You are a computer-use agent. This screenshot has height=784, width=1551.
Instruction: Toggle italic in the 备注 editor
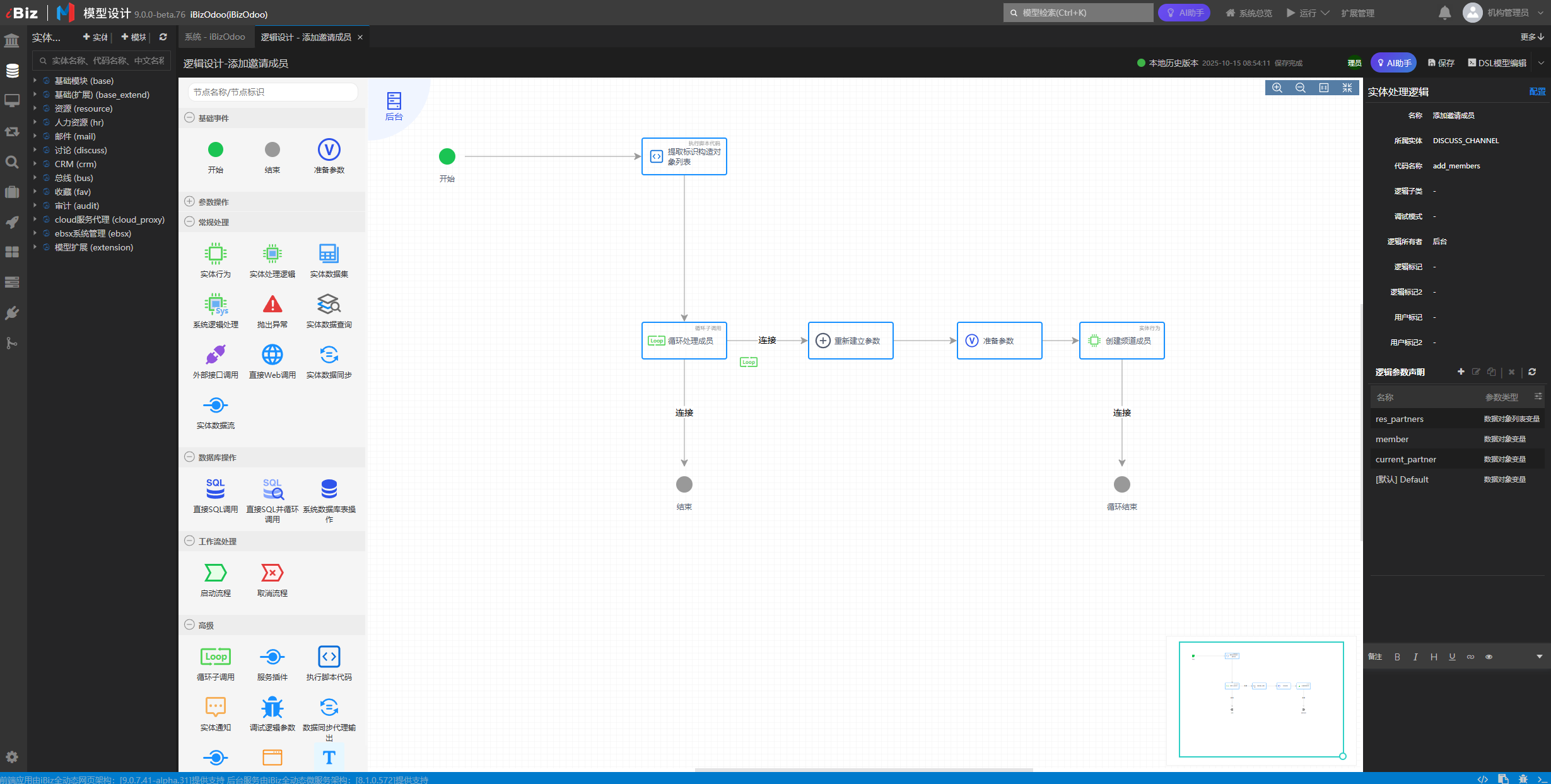tap(1415, 657)
